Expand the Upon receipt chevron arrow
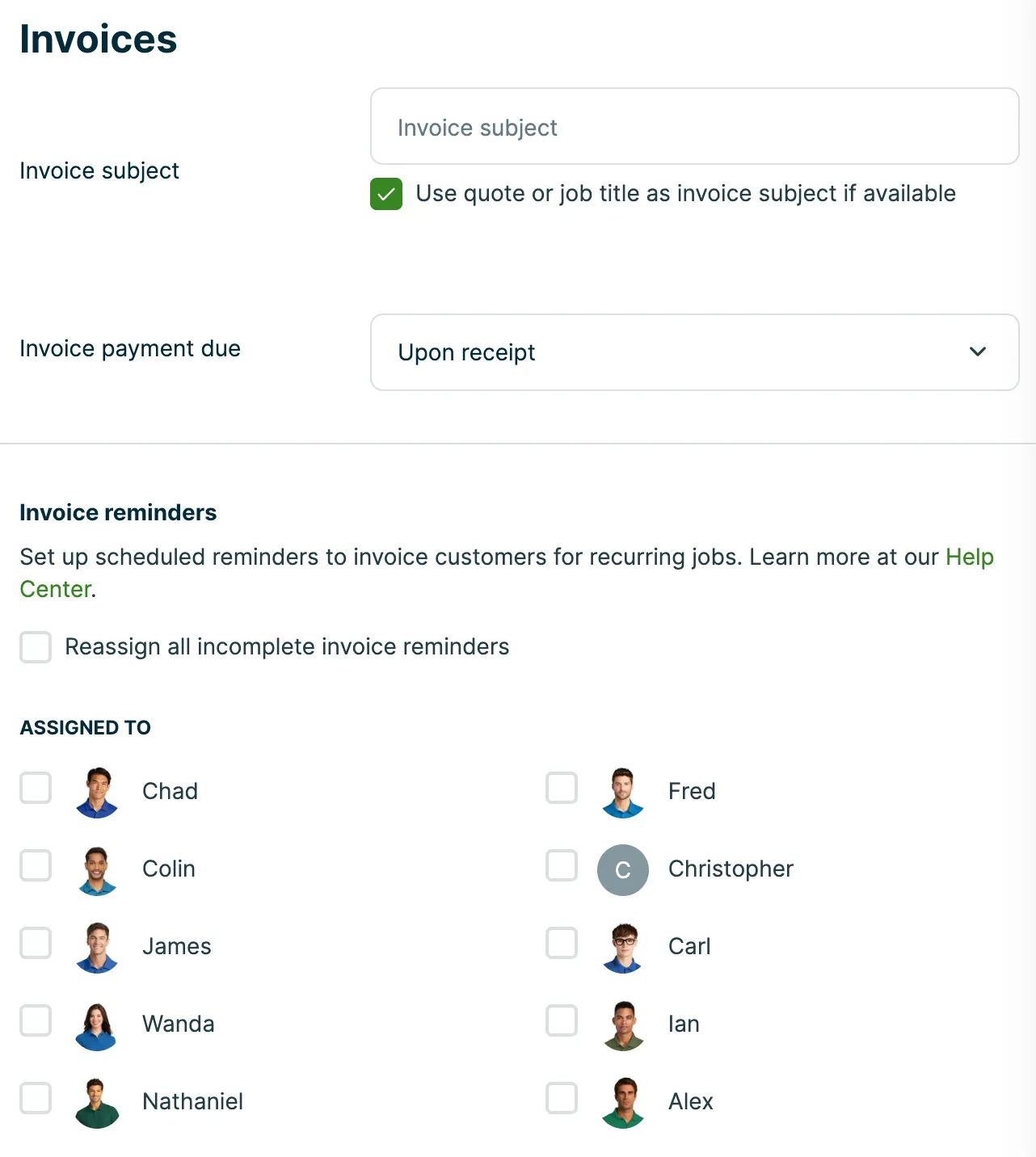The image size is (1036, 1157). (x=978, y=351)
